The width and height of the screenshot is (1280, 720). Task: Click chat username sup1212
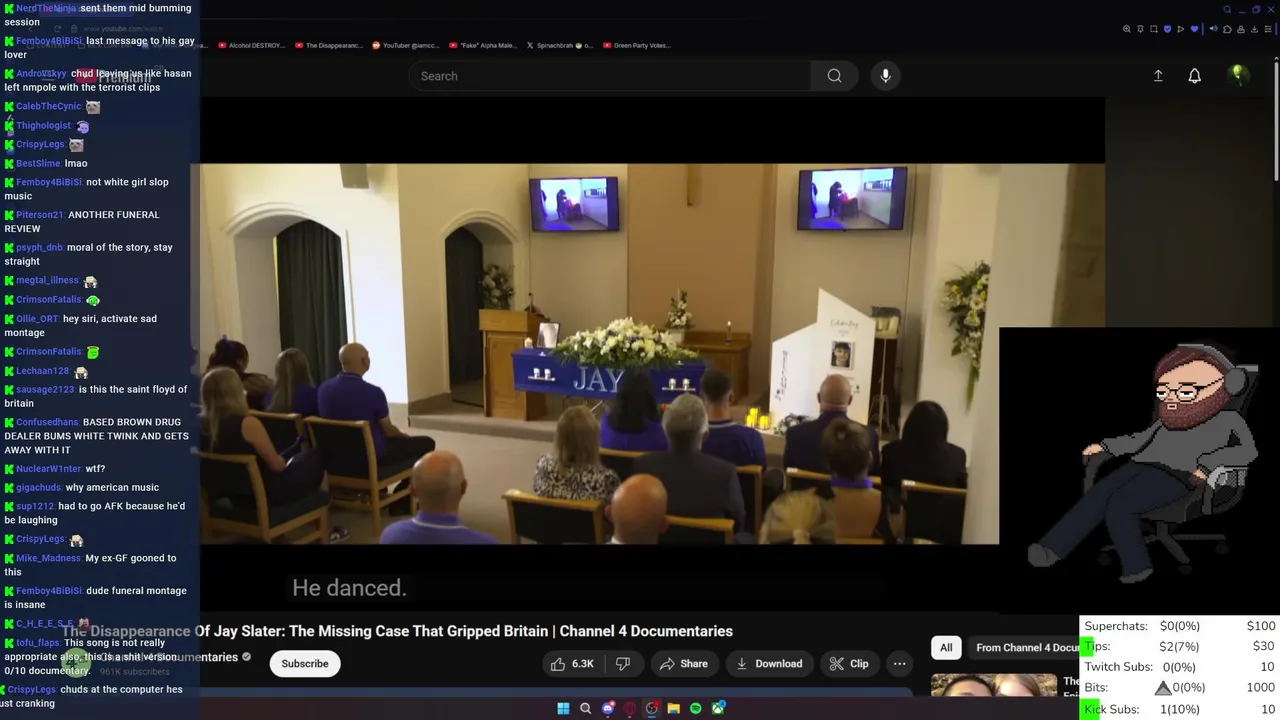tap(35, 507)
